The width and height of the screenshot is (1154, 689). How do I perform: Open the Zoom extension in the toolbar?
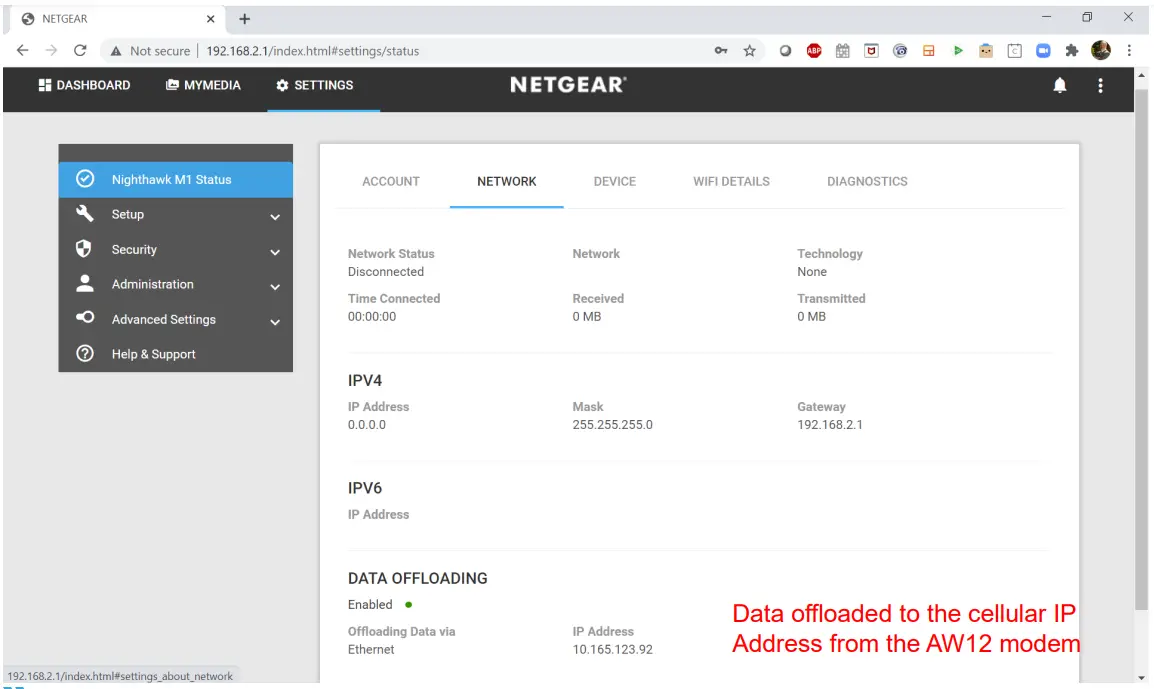[1043, 50]
